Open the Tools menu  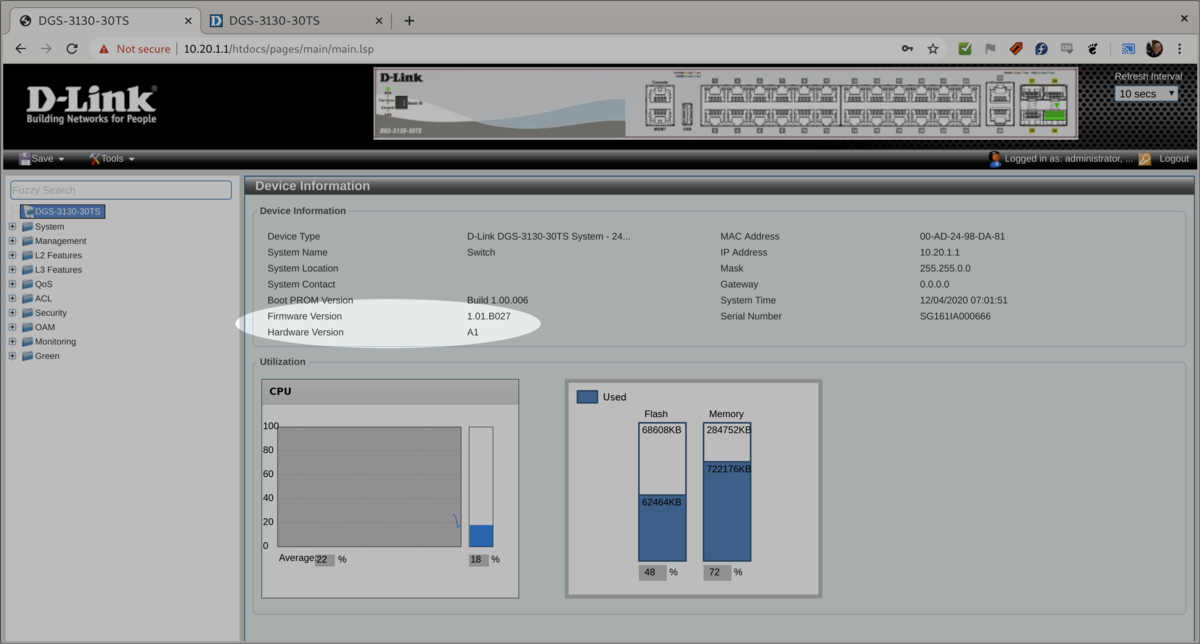click(x=112, y=159)
